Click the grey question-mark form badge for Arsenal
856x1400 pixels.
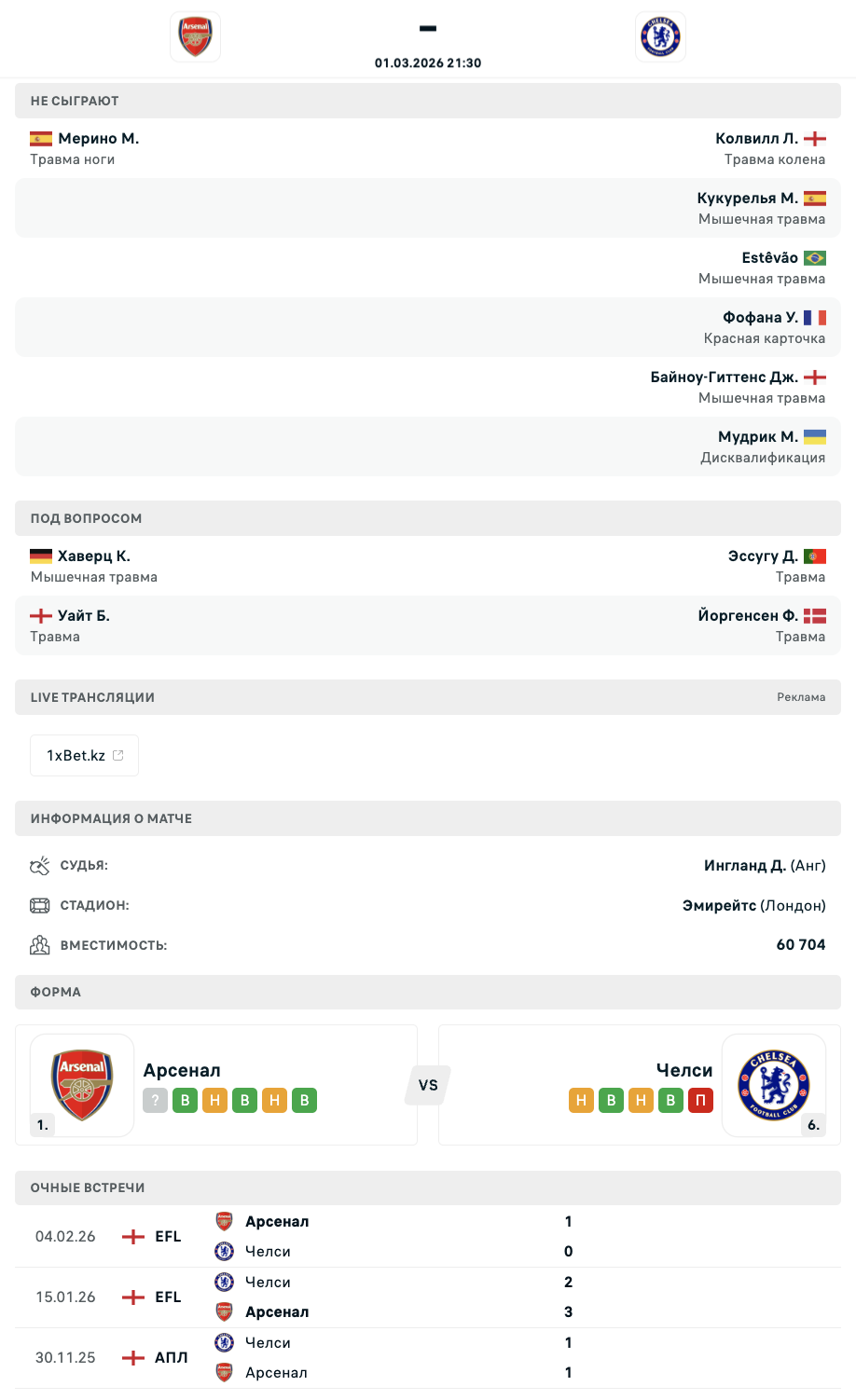coord(155,1101)
